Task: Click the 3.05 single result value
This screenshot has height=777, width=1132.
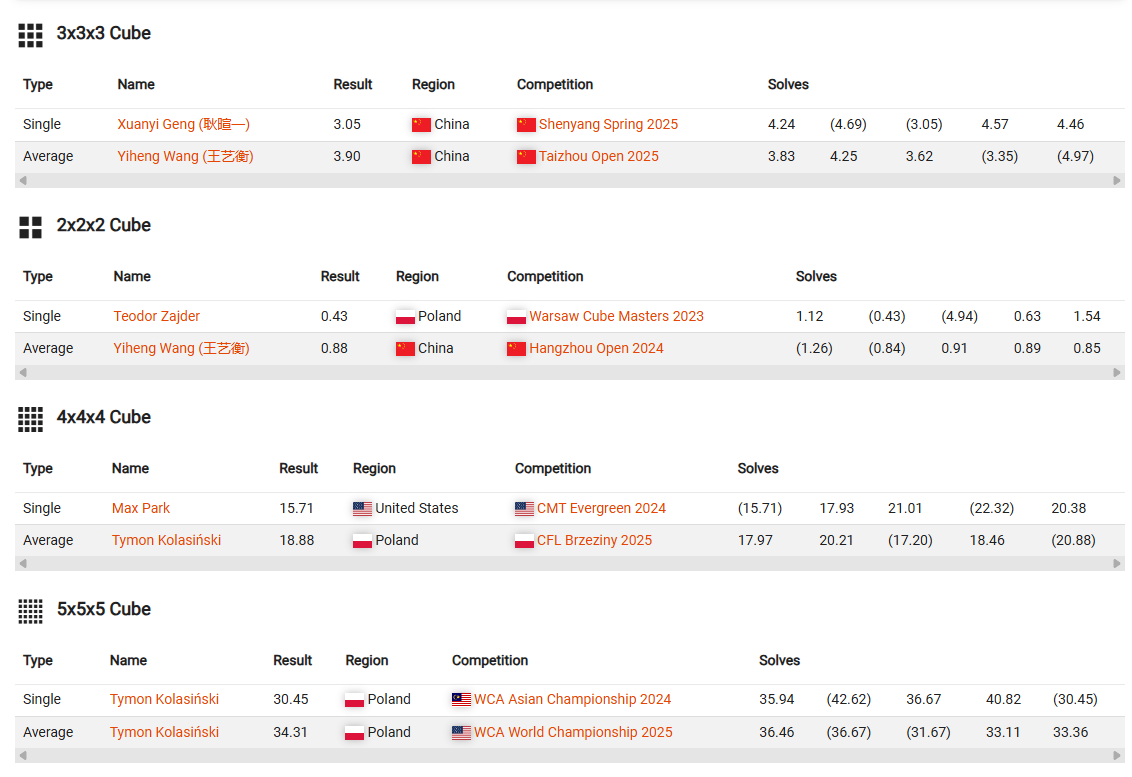Action: pyautogui.click(x=347, y=124)
